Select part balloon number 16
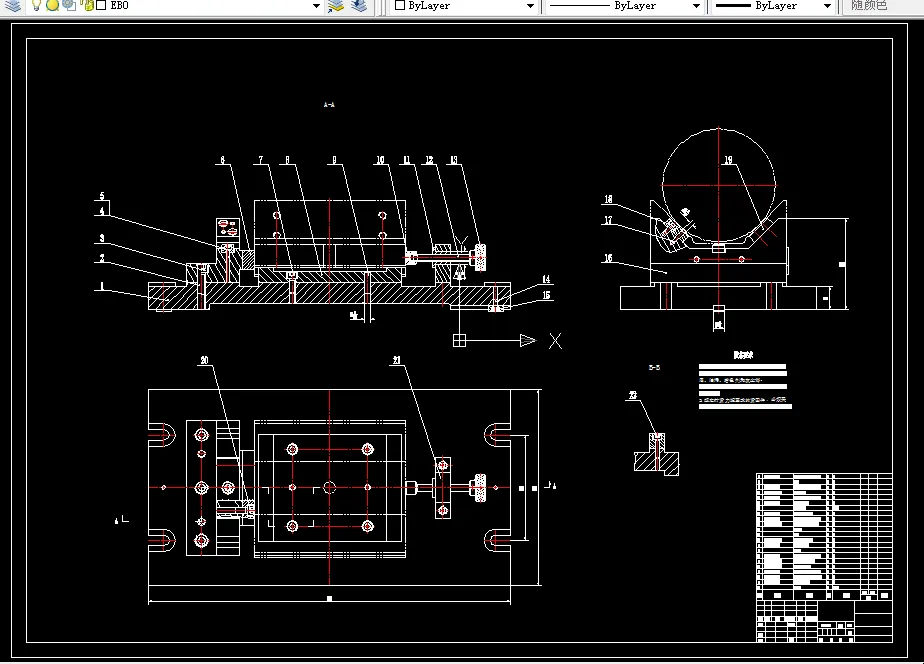Image resolution: width=924 pixels, height=664 pixels. tap(608, 258)
